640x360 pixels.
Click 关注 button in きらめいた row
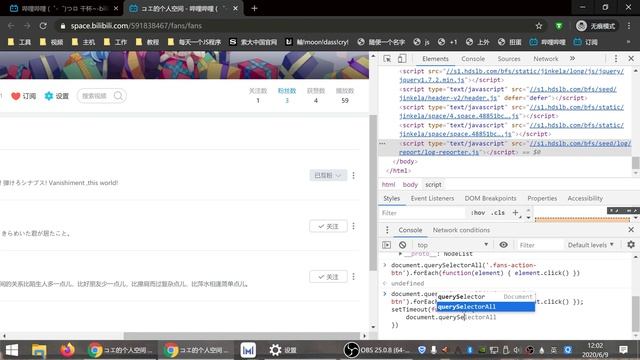328,226
